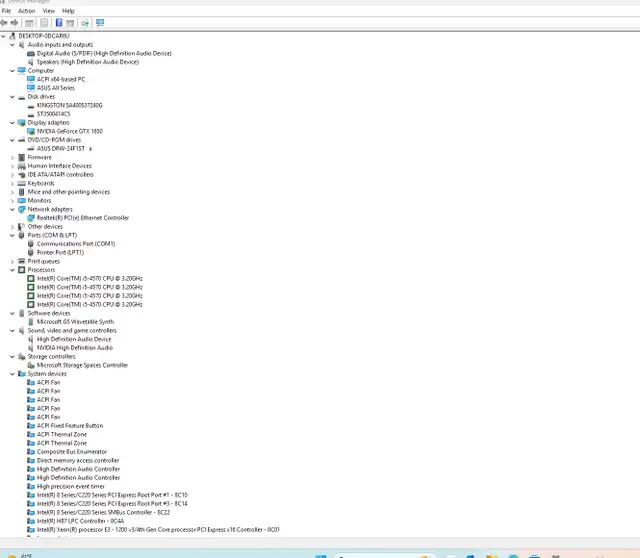Click the Monitors category icon
Image resolution: width=640 pixels, height=558 pixels.
[x=22, y=200]
